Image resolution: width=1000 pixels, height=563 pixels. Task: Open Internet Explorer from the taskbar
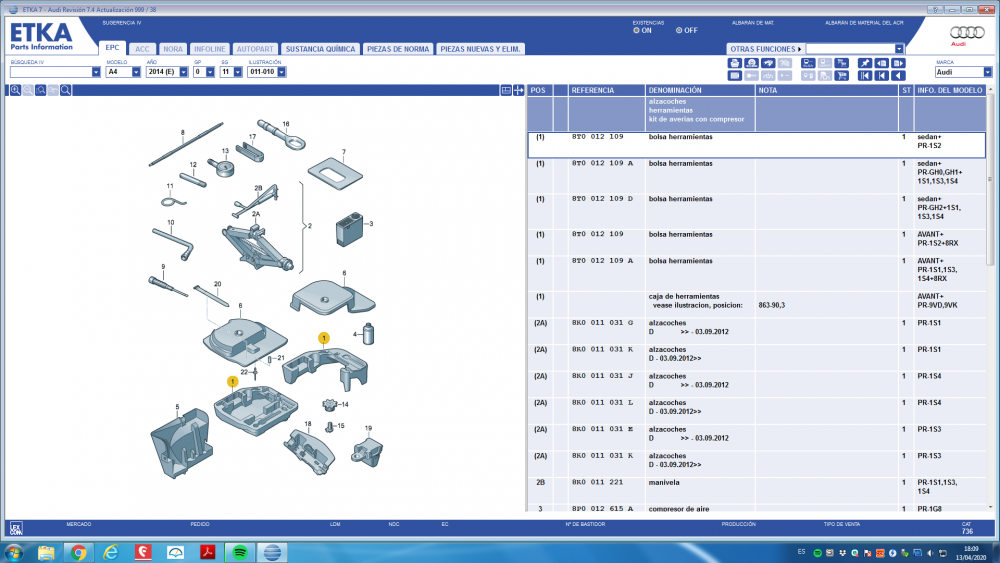(x=111, y=552)
